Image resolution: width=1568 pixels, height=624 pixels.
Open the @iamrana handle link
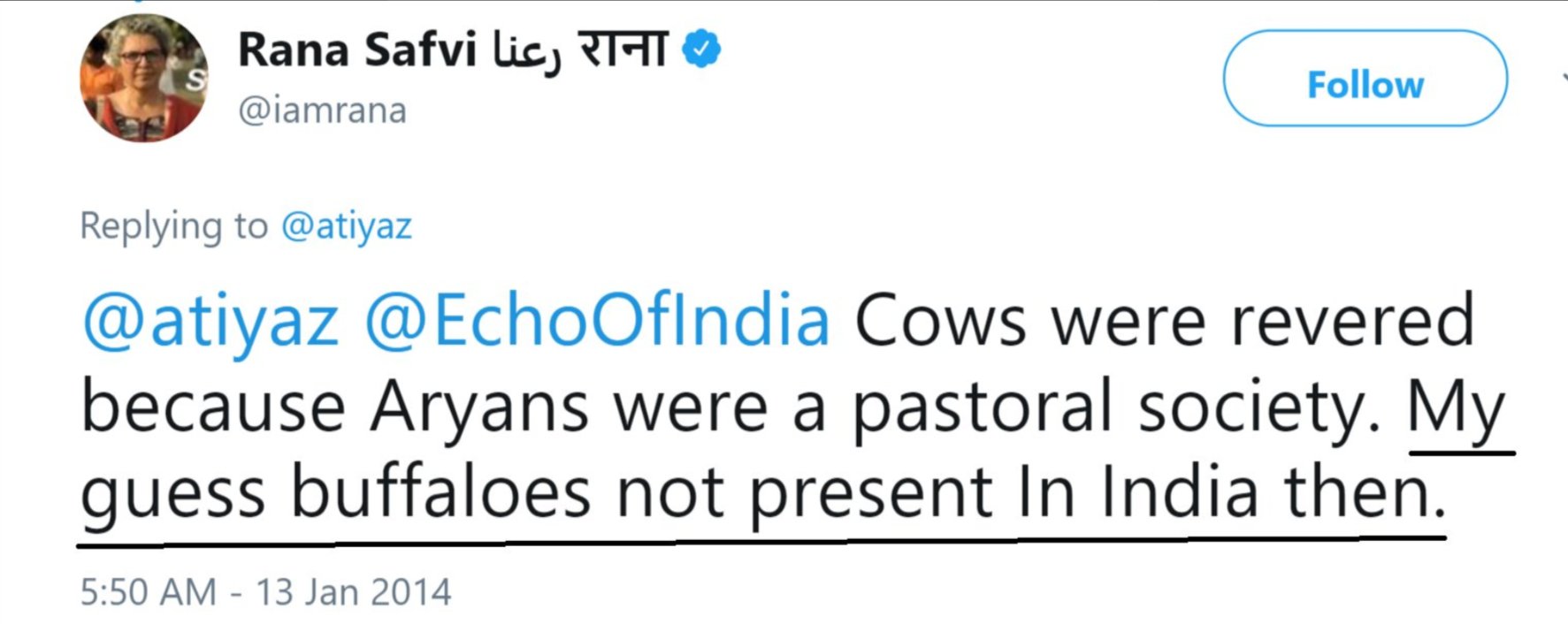point(322,111)
